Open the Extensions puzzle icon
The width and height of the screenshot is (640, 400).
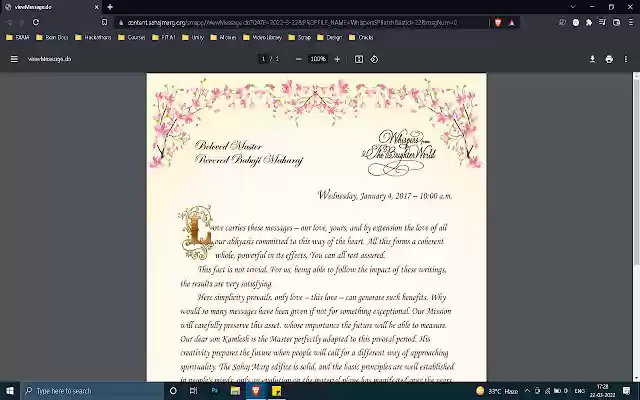point(589,22)
